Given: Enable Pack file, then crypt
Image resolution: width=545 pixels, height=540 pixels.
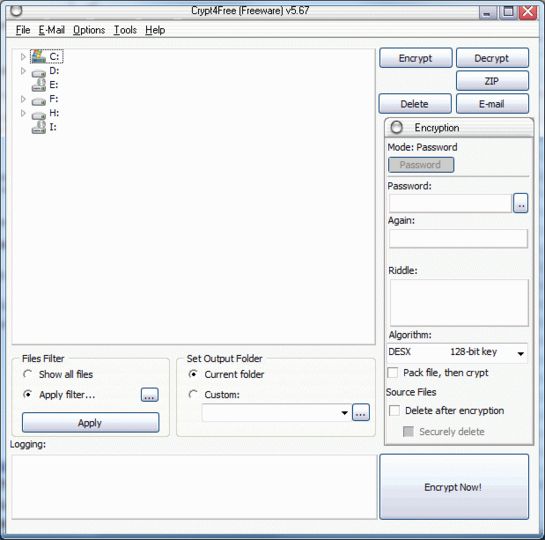Looking at the screenshot, I should pyautogui.click(x=393, y=373).
